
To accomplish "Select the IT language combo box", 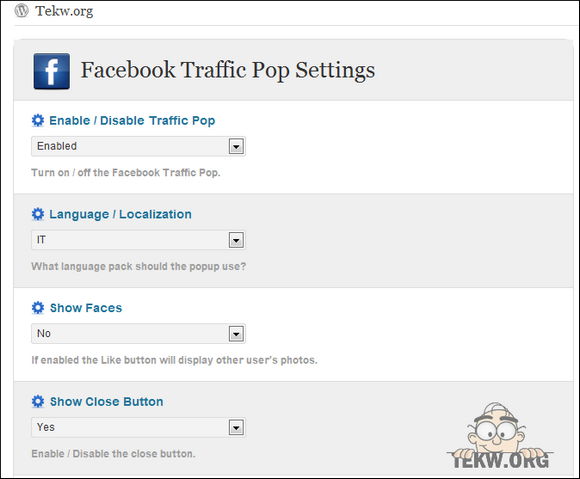I will click(x=138, y=240).
